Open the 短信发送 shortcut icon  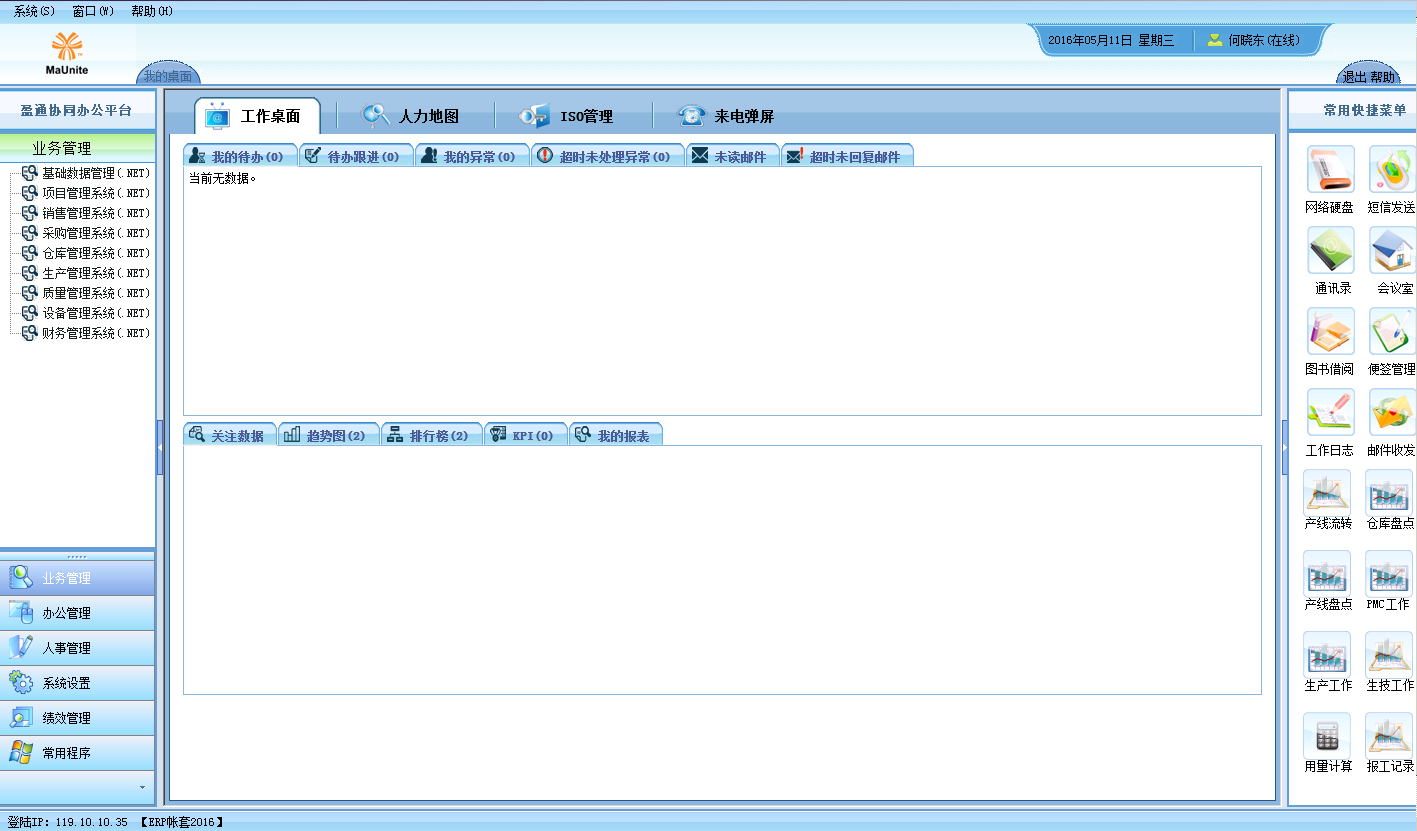pyautogui.click(x=1392, y=169)
